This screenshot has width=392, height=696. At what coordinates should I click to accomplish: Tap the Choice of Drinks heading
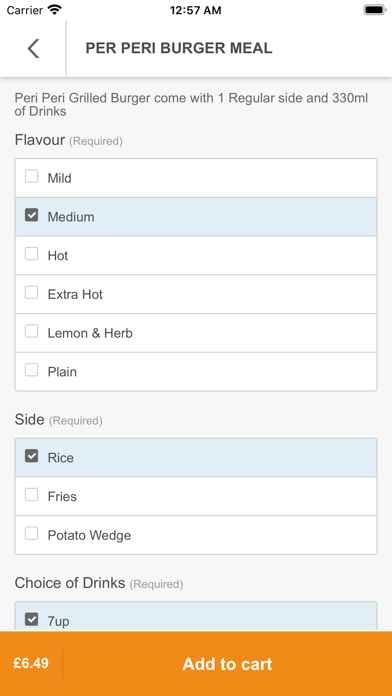click(70, 583)
